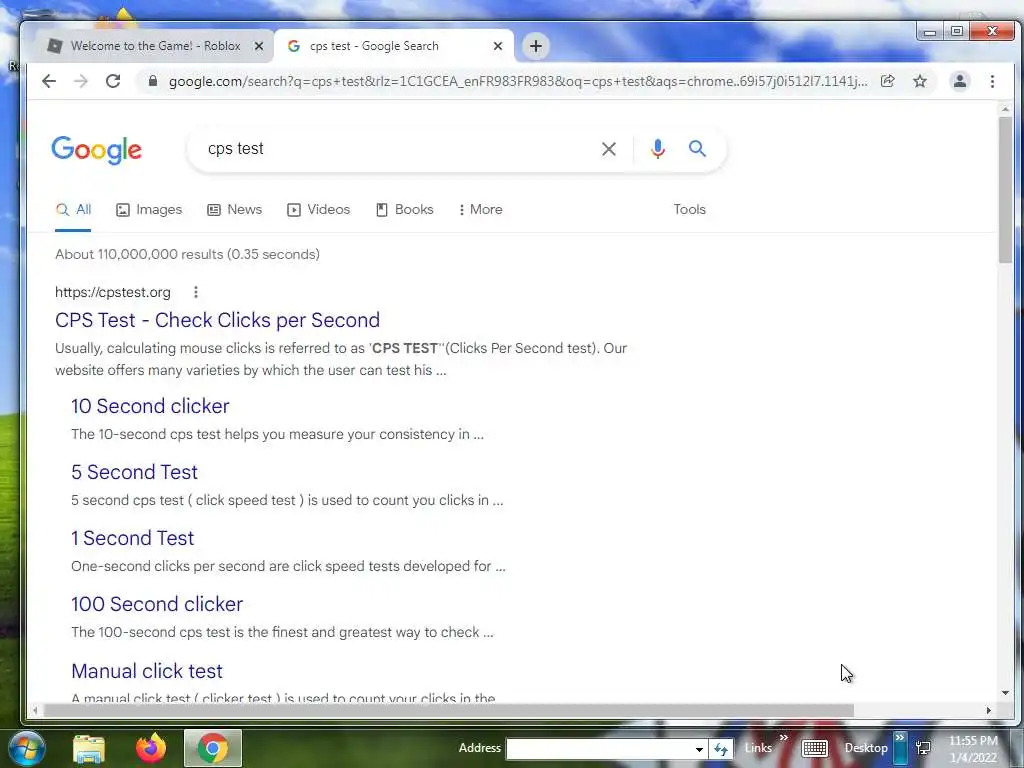The height and width of the screenshot is (768, 1024).
Task: Share this page via address bar icon
Action: 888,81
